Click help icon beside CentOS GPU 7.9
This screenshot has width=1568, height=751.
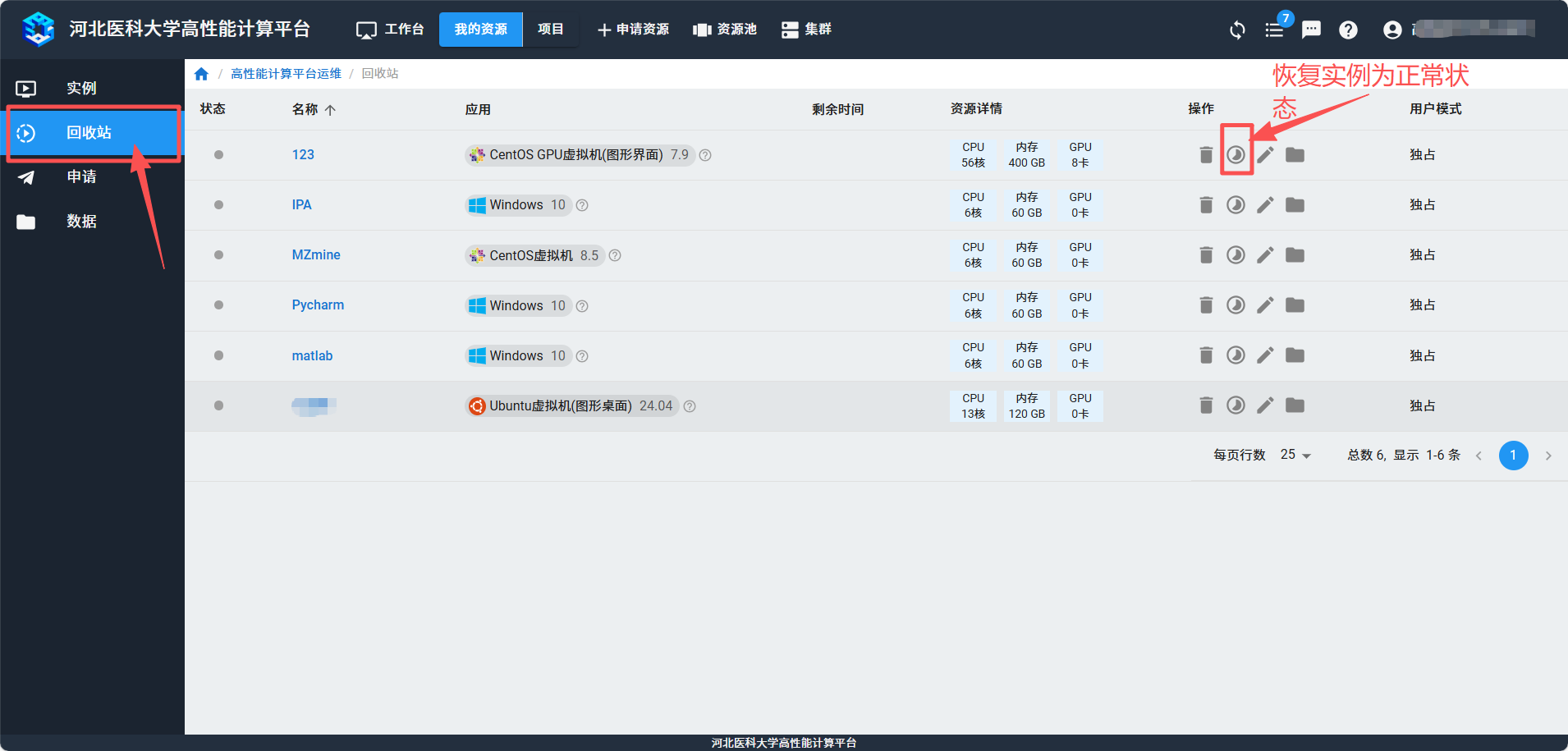pos(705,155)
